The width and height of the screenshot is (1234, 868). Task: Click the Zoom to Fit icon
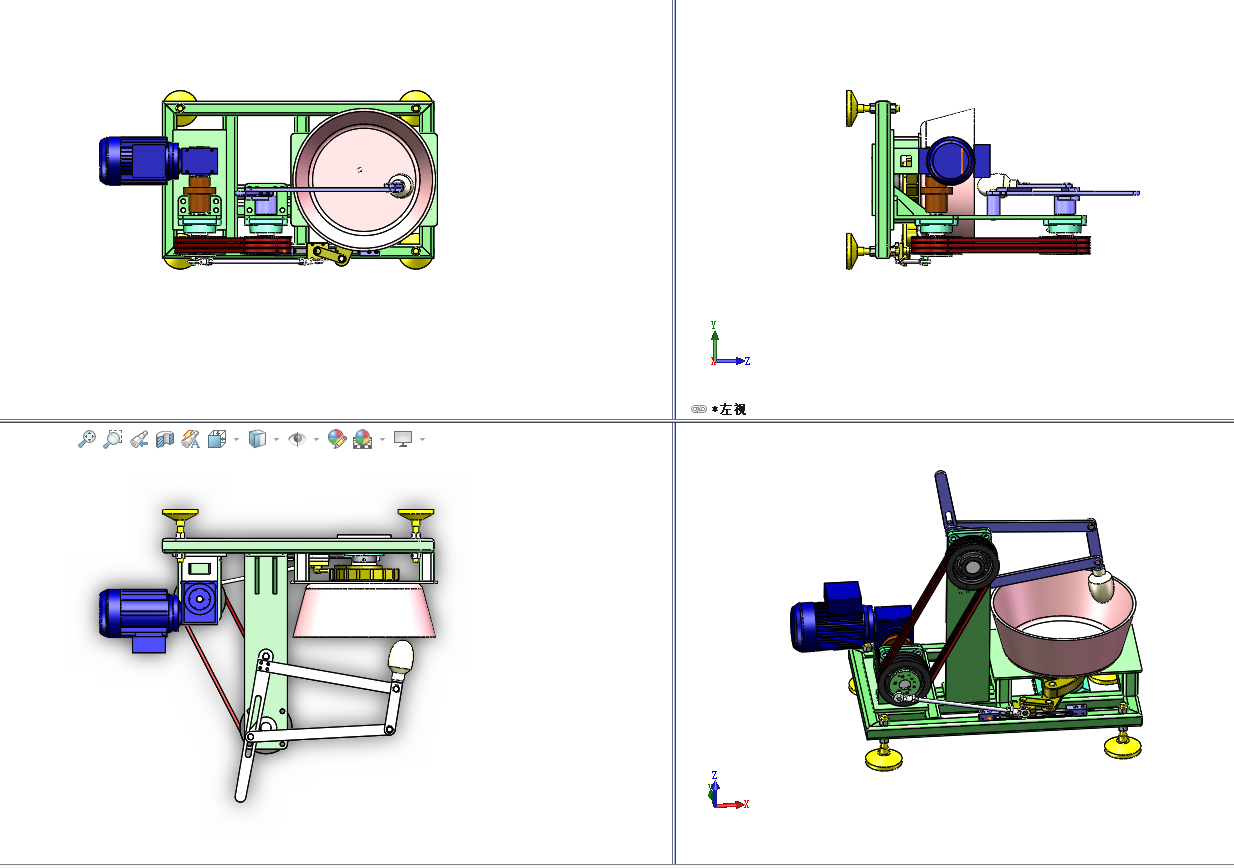[87, 439]
